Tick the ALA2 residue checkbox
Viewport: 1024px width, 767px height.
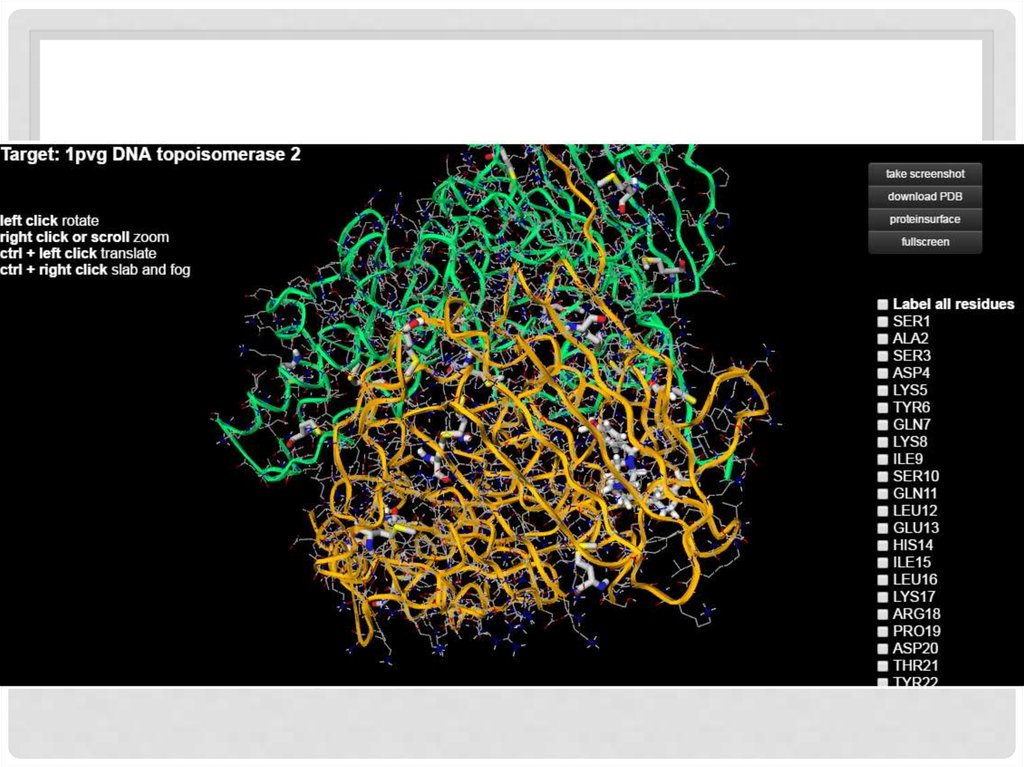tap(883, 339)
